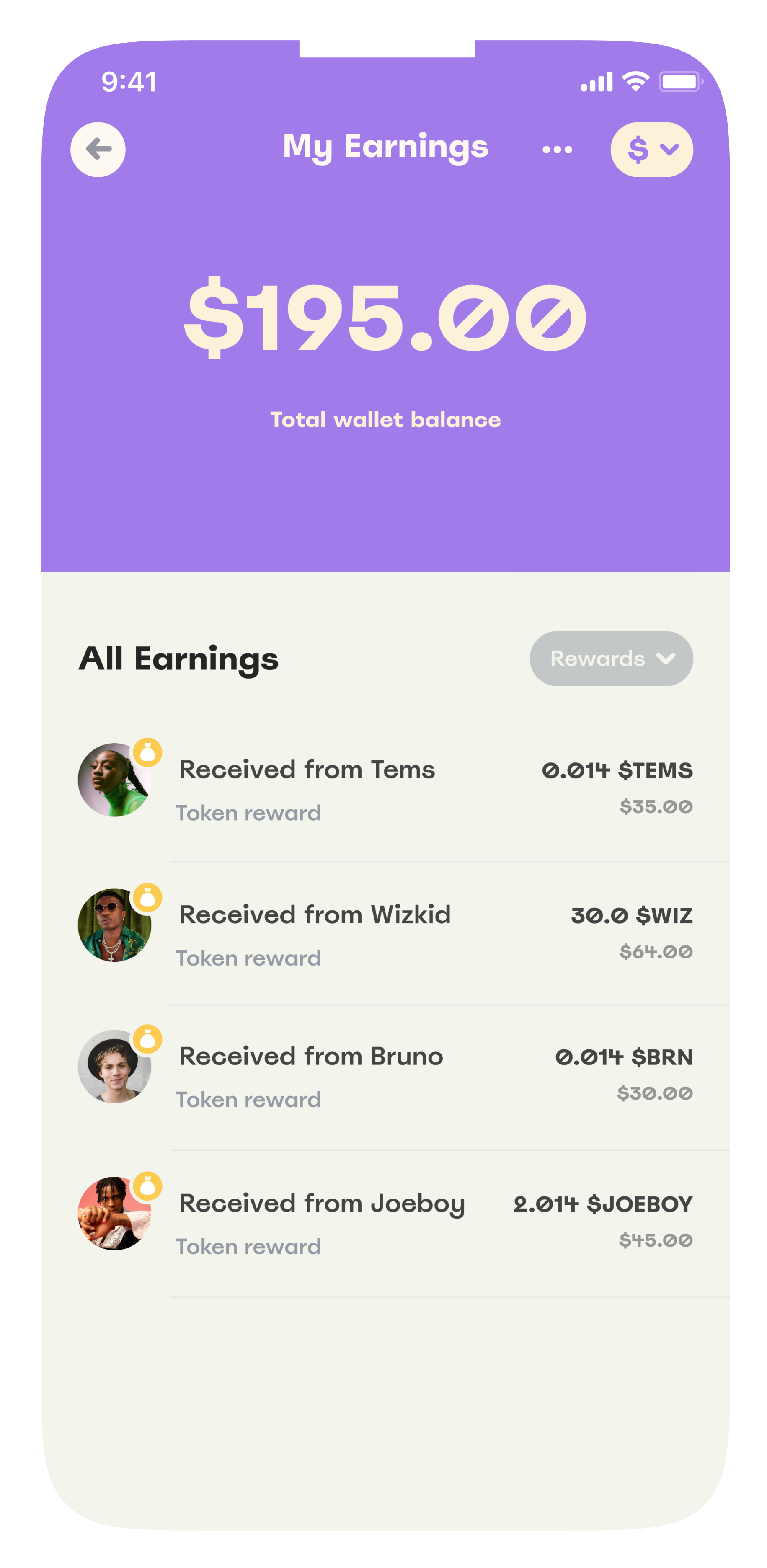The height and width of the screenshot is (1568, 767).
Task: Open Wizkid profile avatar
Action: click(114, 925)
